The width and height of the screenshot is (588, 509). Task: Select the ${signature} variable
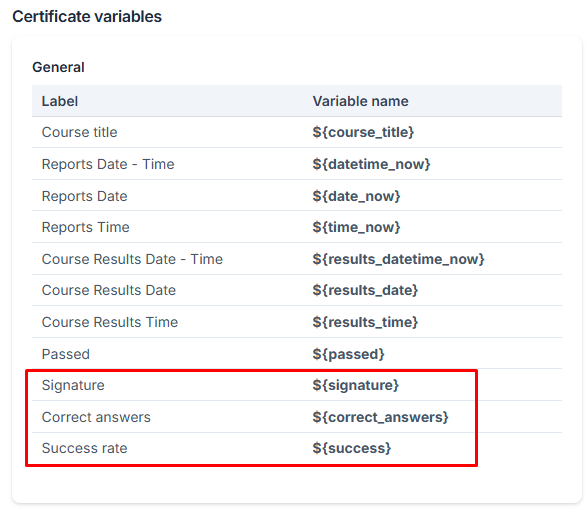point(356,385)
